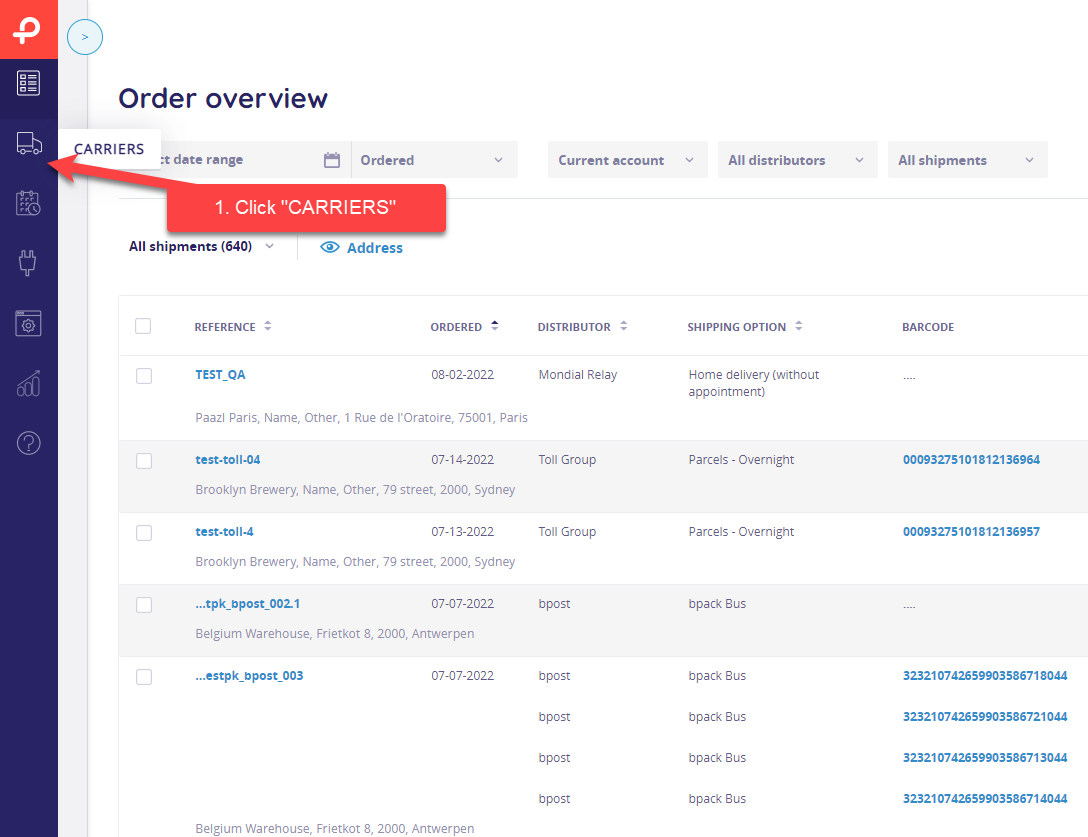The width and height of the screenshot is (1088, 837).
Task: Open the plug integrations sidebar icon
Action: [x=28, y=263]
